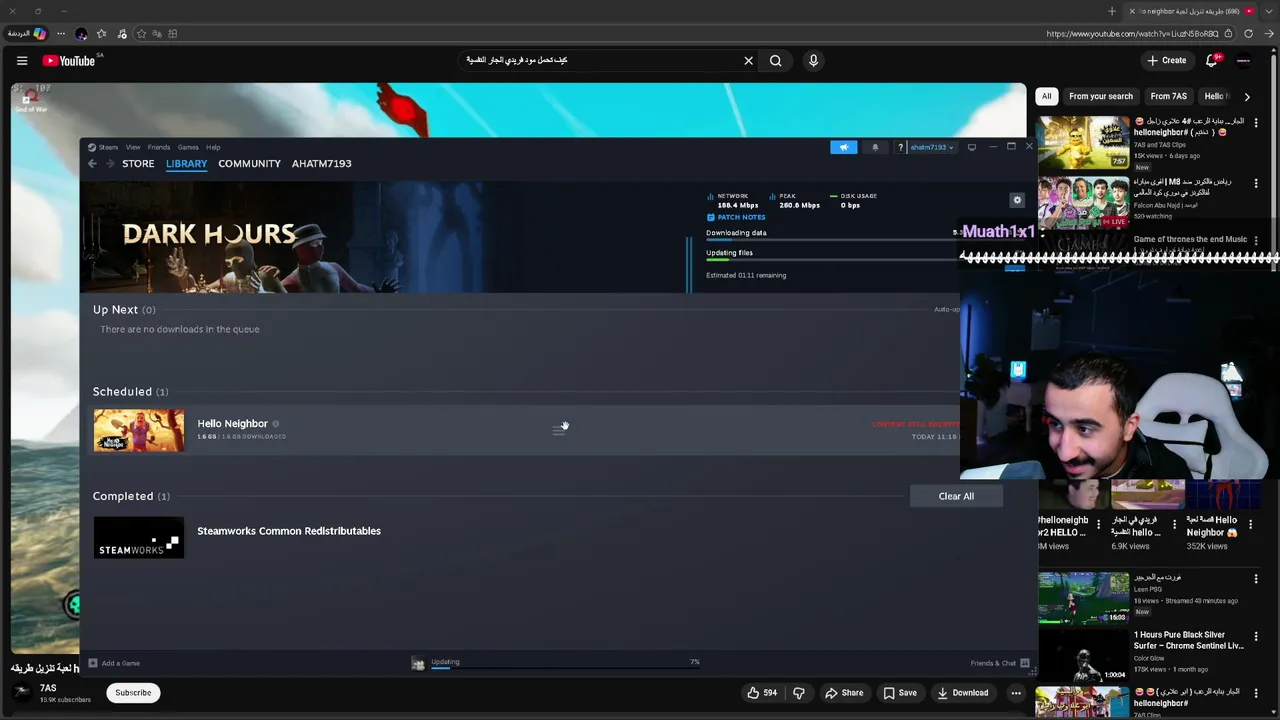Open the Games menu in Steam
Image resolution: width=1280 pixels, height=720 pixels.
pyautogui.click(x=188, y=147)
